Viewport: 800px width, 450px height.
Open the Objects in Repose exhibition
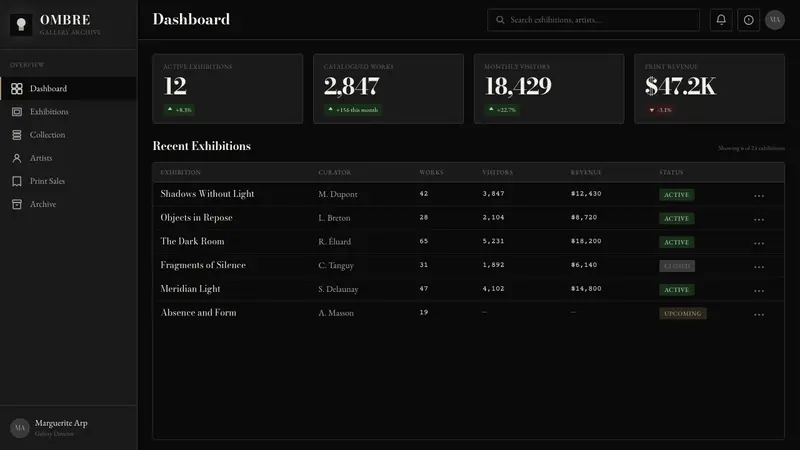click(x=196, y=217)
